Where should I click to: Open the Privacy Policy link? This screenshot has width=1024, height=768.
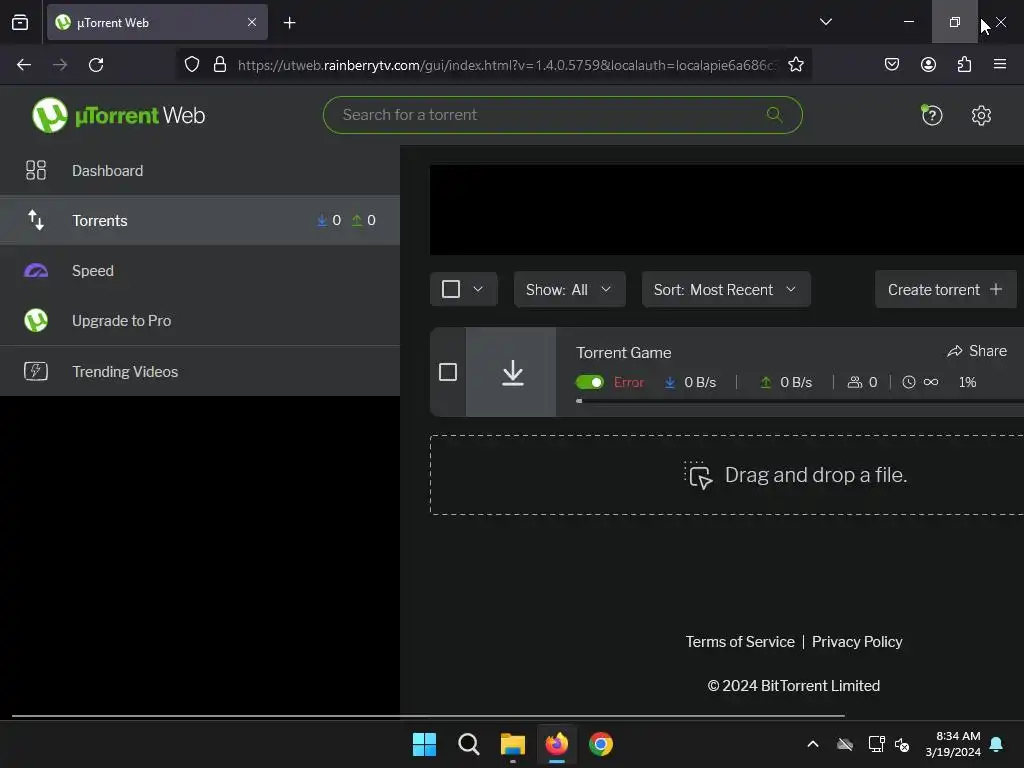pyautogui.click(x=857, y=642)
